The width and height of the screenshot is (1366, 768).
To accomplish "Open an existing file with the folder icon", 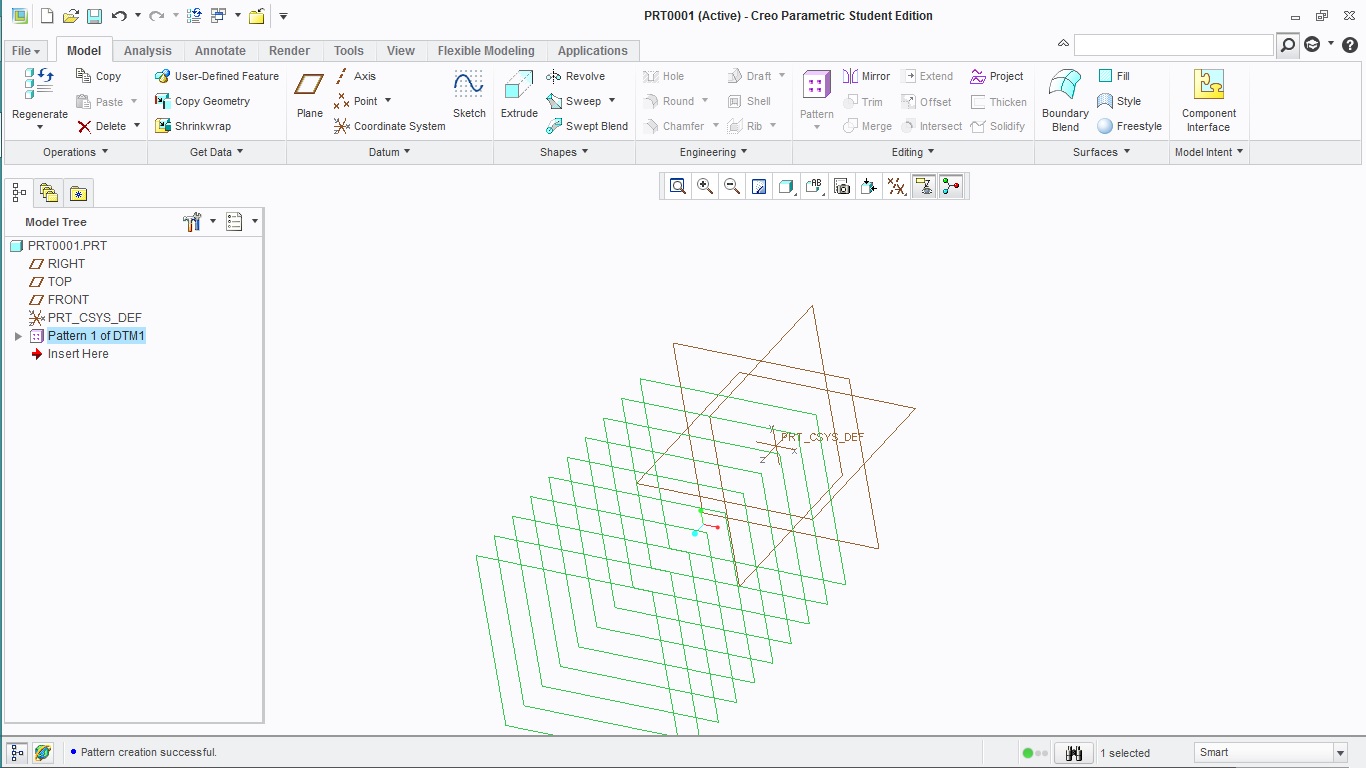I will coord(70,16).
